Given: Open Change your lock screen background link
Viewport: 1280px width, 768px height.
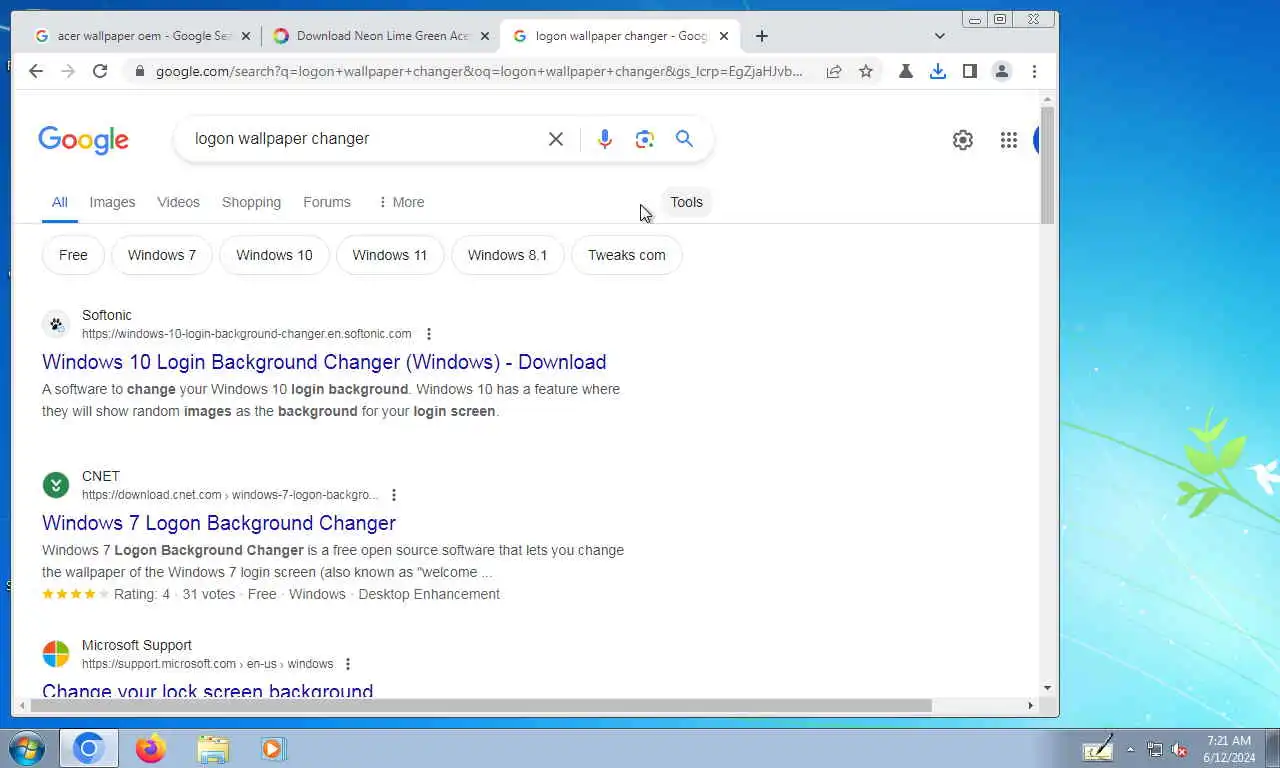Looking at the screenshot, I should point(208,691).
